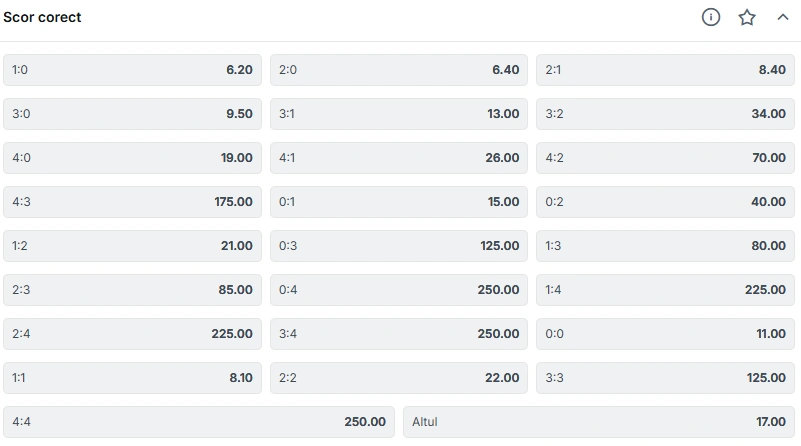Choose the 4:4 score at 250.00
The image size is (801, 446).
199,421
